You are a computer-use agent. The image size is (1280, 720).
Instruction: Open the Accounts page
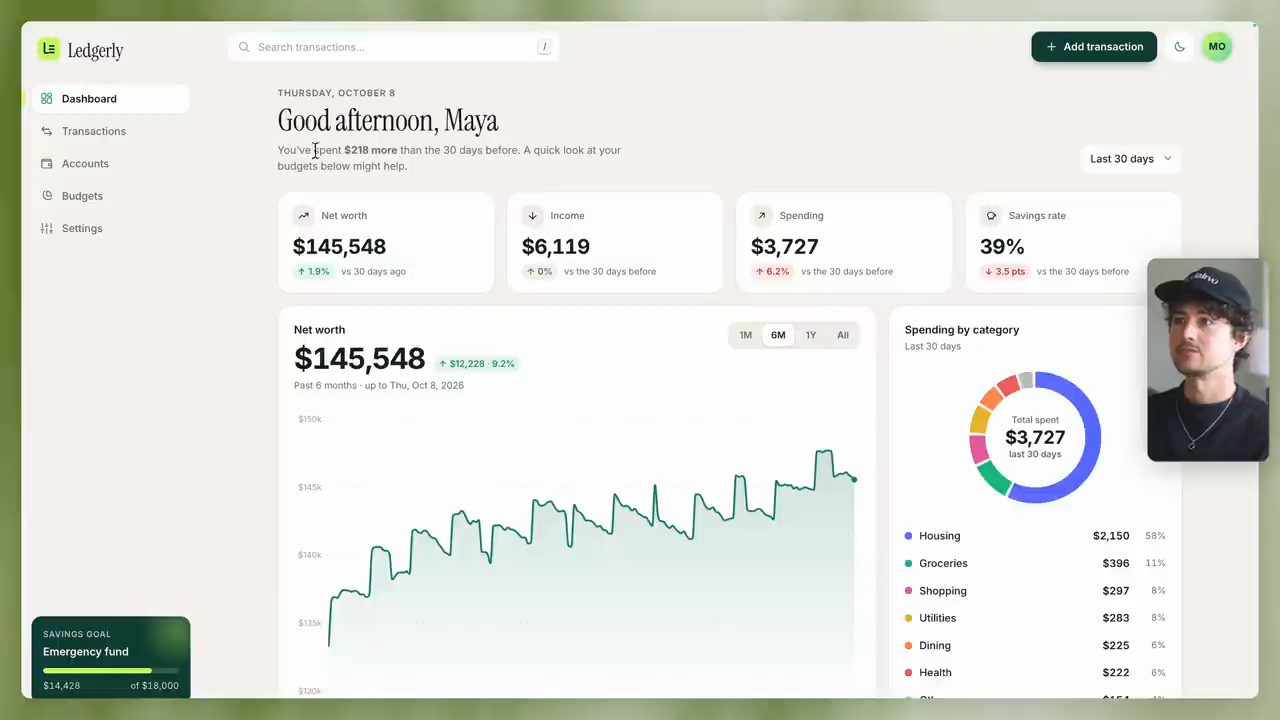tap(111, 164)
